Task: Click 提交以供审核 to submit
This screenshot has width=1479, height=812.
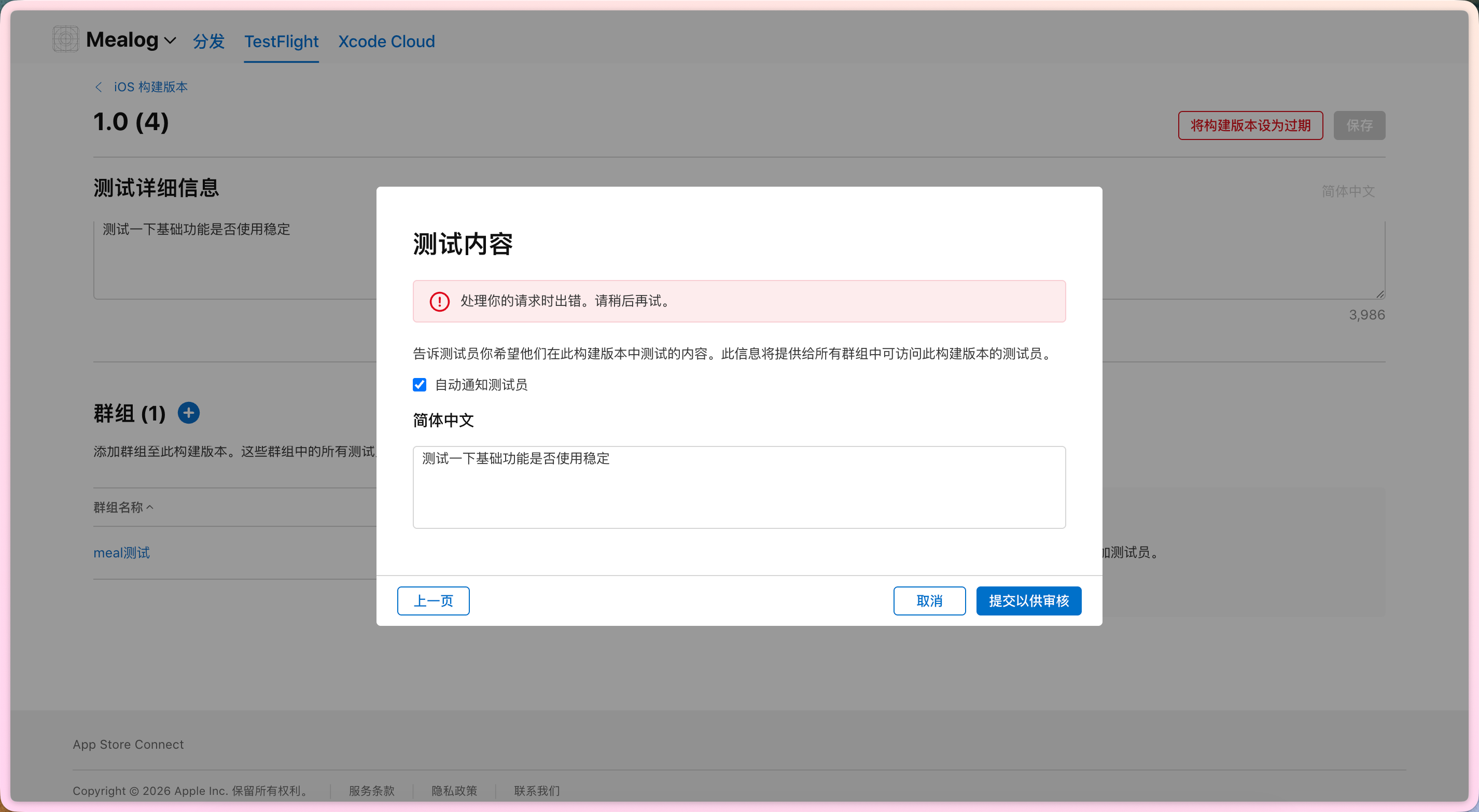Action: point(1028,600)
